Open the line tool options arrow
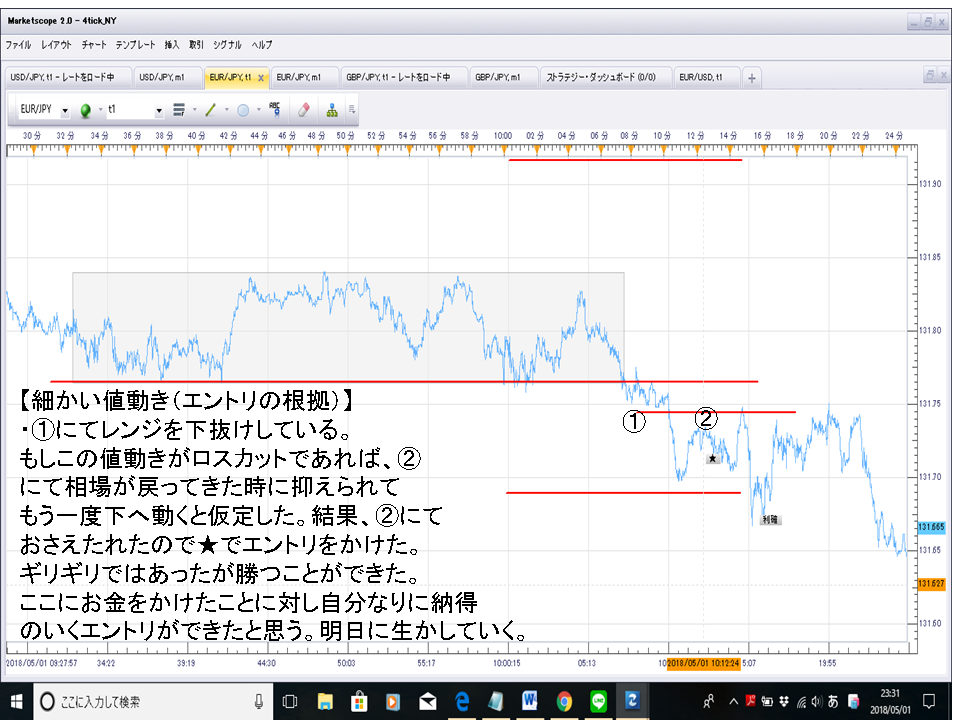 (227, 110)
